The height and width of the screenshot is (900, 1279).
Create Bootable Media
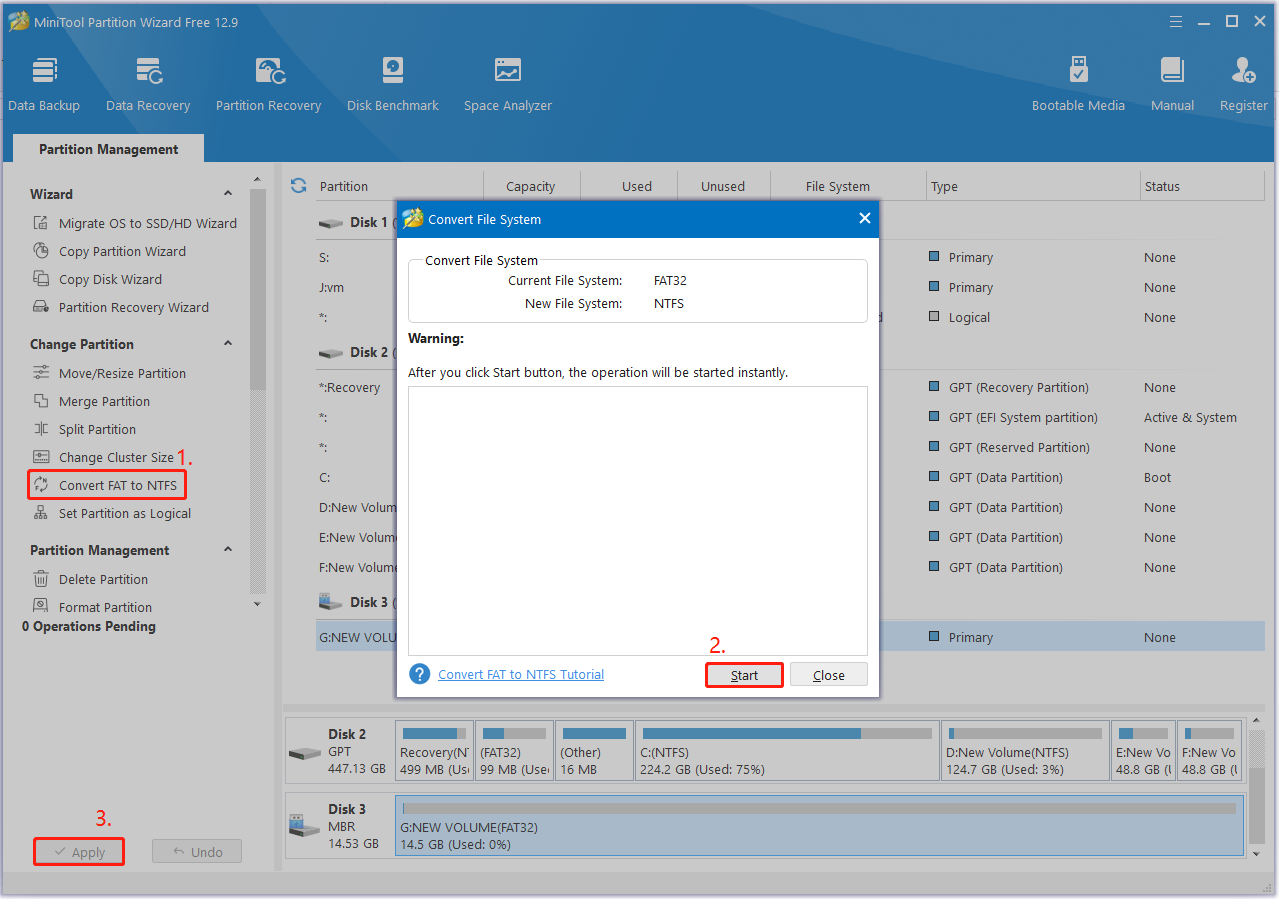pyautogui.click(x=1078, y=84)
